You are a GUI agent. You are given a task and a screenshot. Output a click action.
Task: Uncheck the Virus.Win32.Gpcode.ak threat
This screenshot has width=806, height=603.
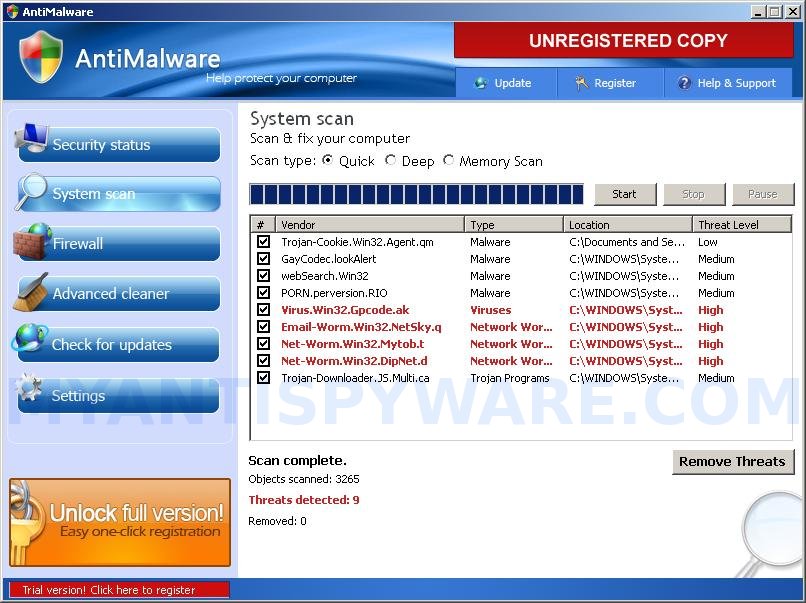[x=264, y=309]
